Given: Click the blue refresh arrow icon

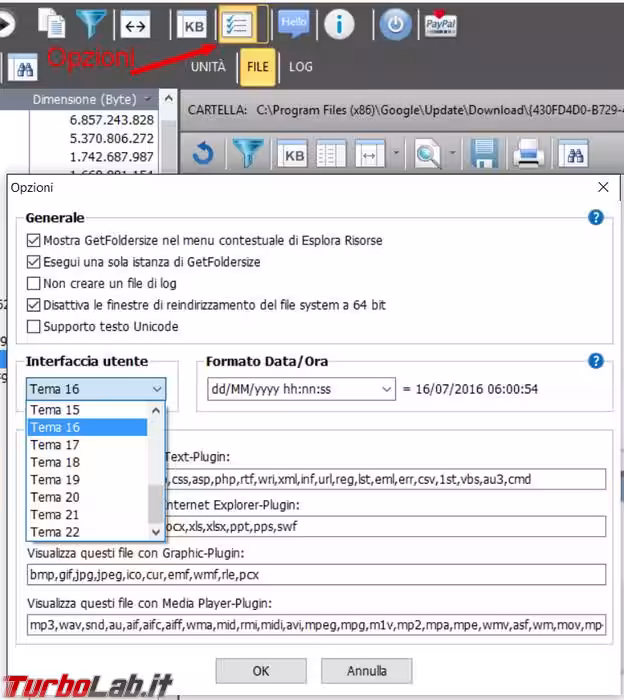Looking at the screenshot, I should [x=204, y=154].
